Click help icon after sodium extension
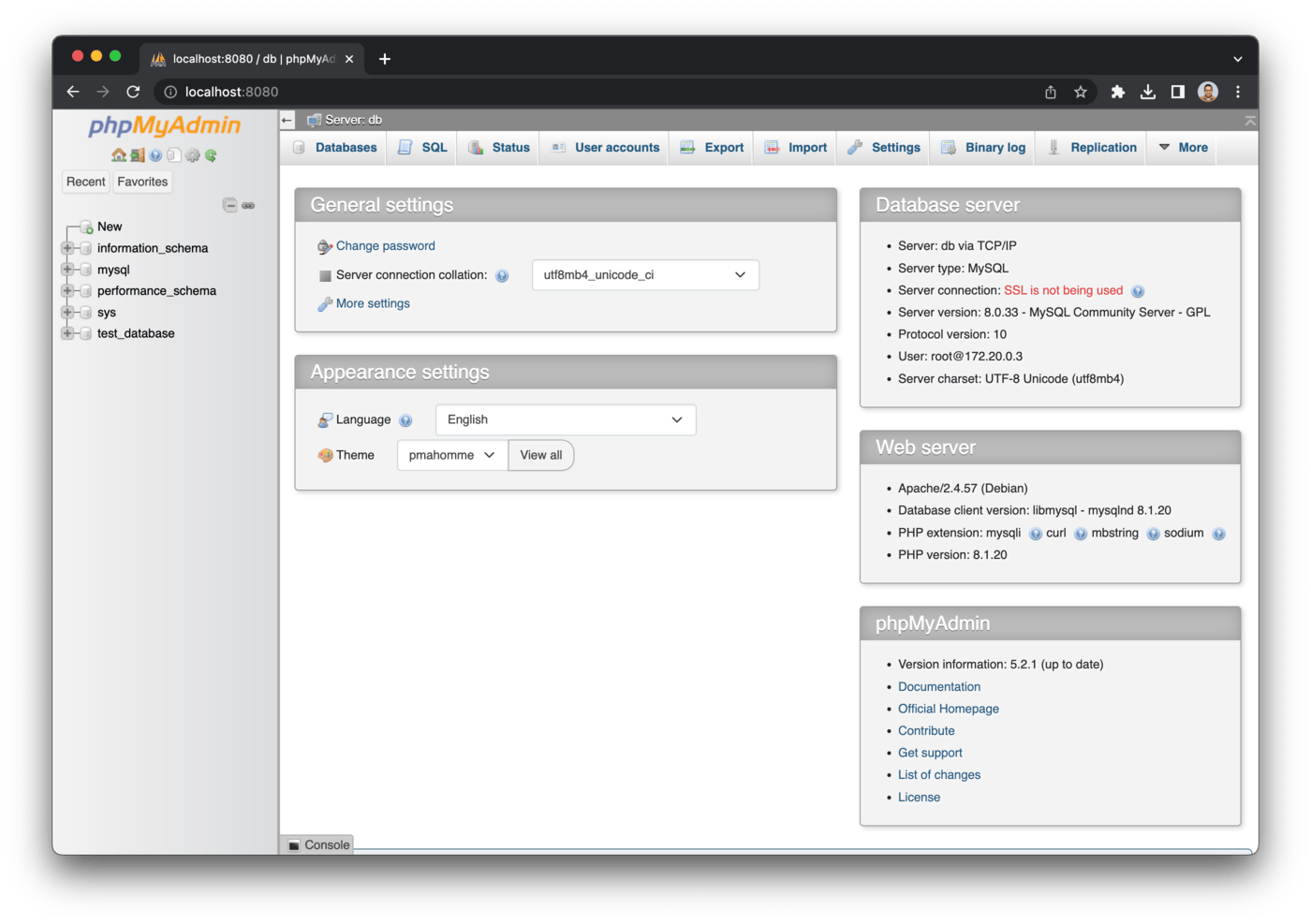Image resolution: width=1311 pixels, height=924 pixels. pyautogui.click(x=1218, y=534)
